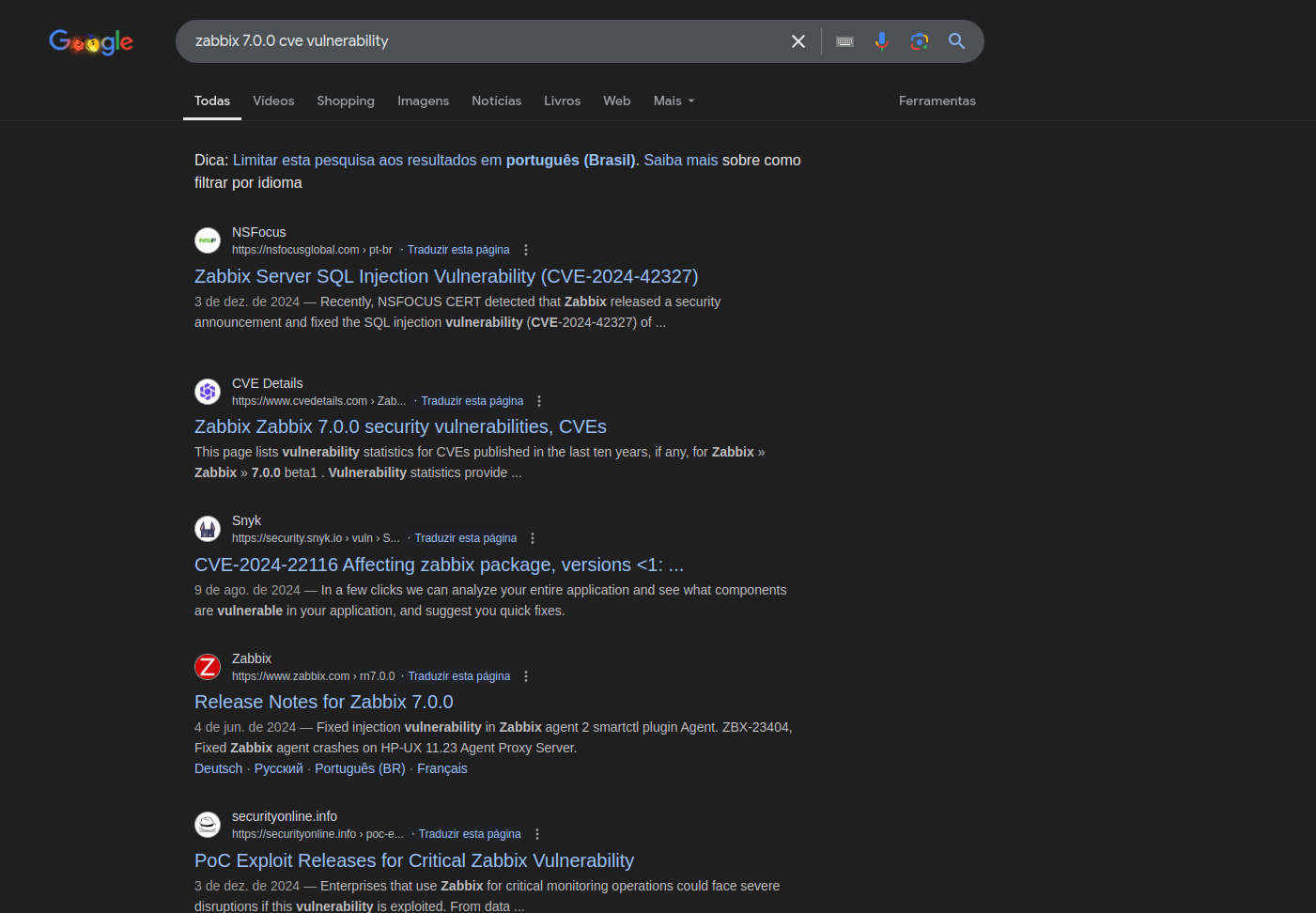Switch to the Livros tab

coord(562,101)
